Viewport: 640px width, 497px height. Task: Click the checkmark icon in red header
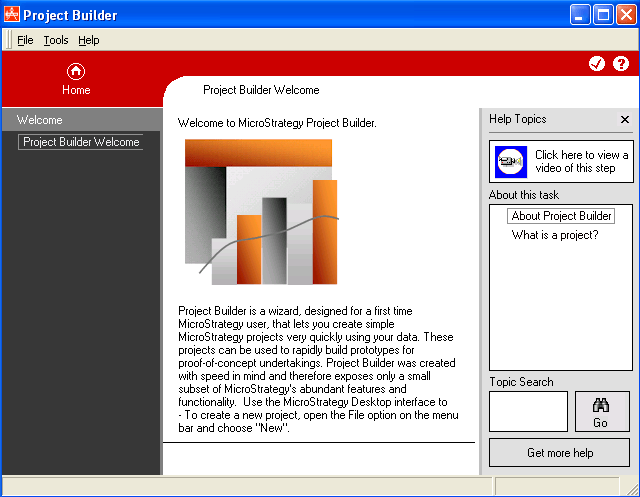click(597, 63)
